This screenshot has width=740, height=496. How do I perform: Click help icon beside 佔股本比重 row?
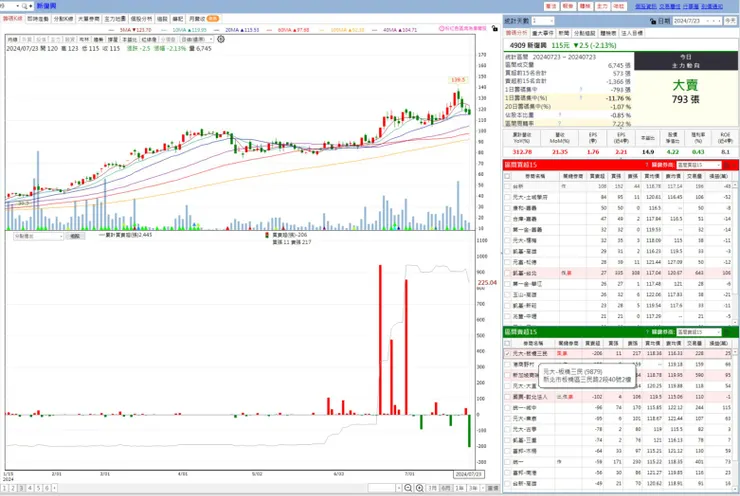(560, 115)
